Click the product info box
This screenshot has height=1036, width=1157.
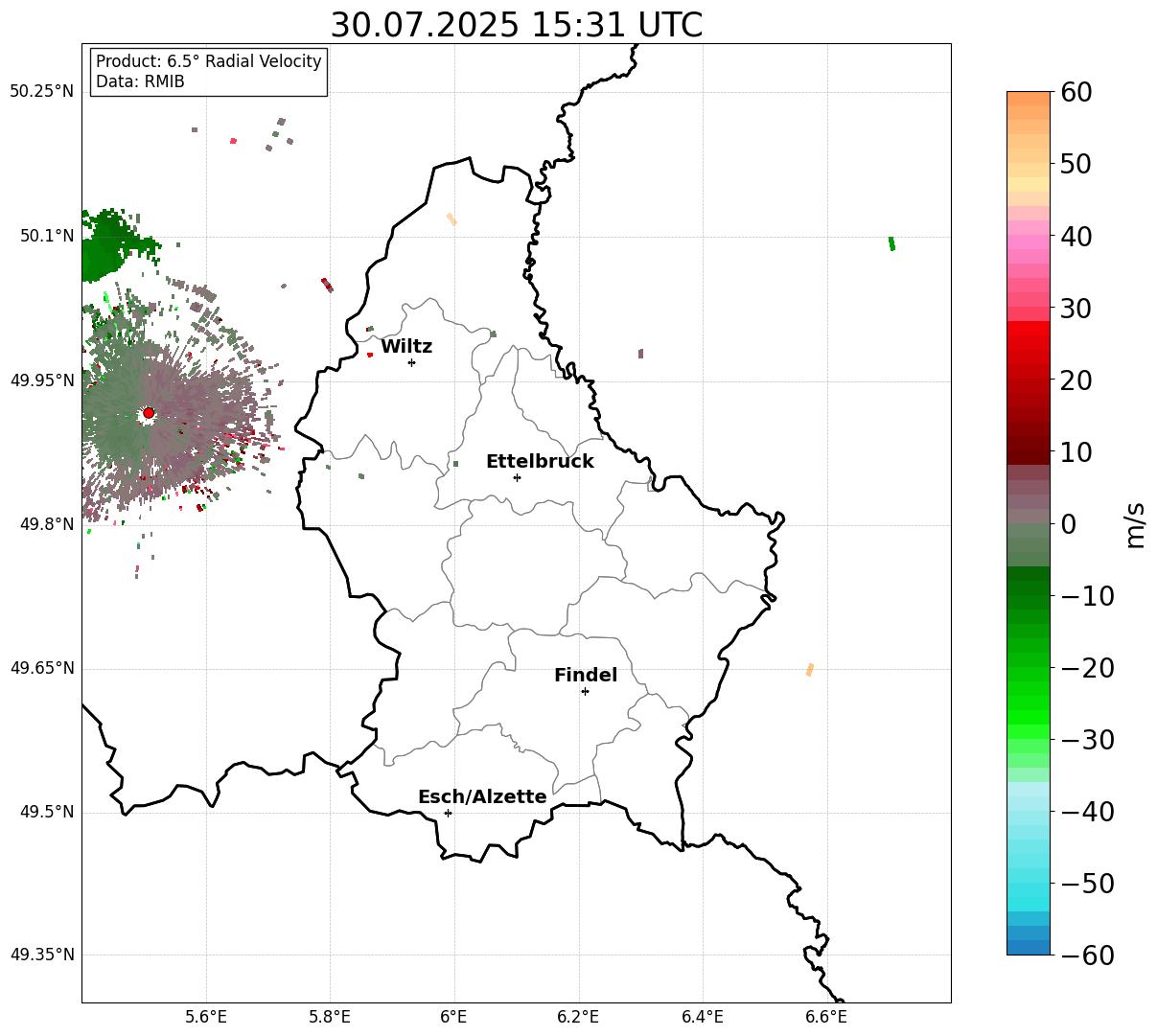(209, 72)
